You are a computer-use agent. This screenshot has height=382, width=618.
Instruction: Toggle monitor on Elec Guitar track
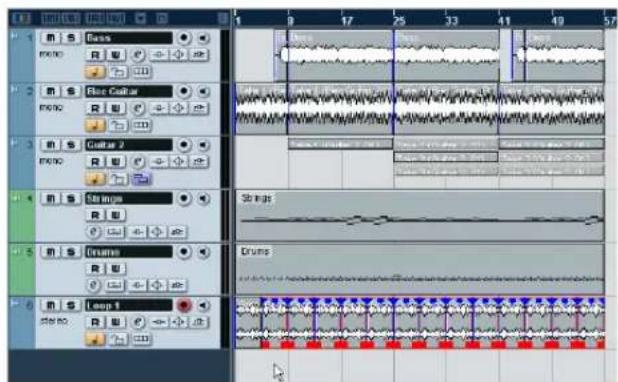[203, 92]
